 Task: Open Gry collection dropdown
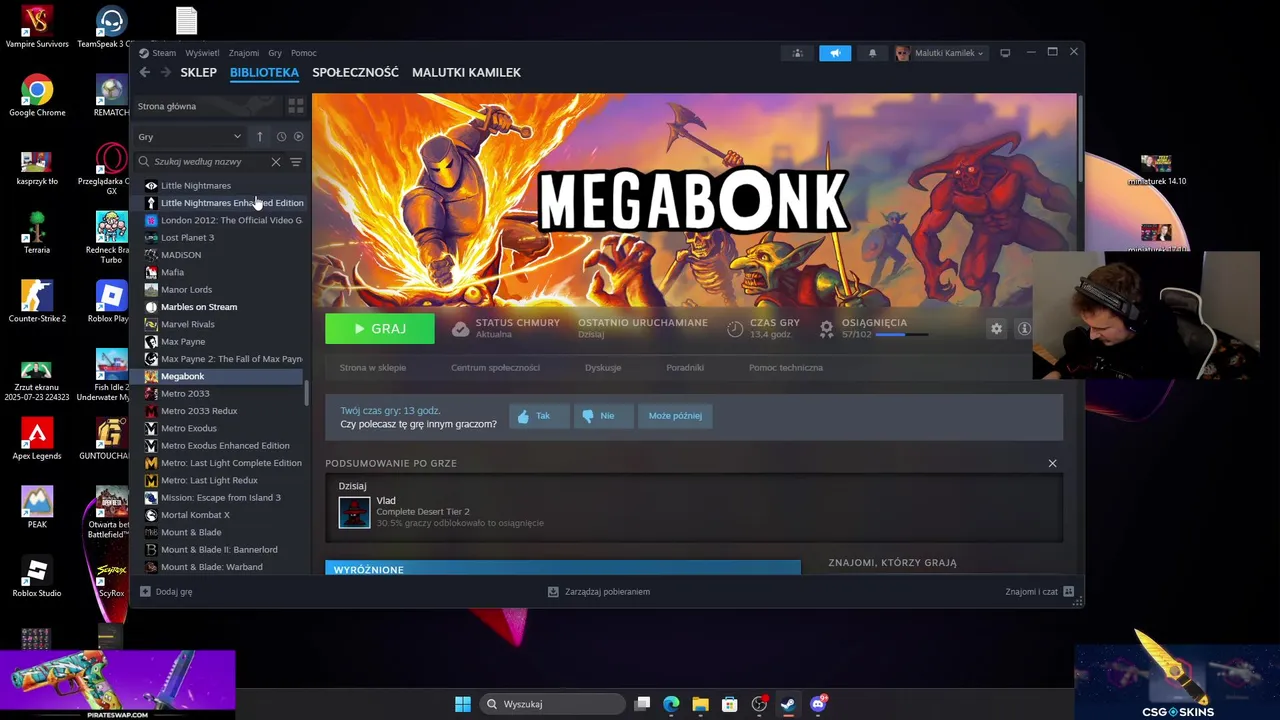[x=190, y=136]
